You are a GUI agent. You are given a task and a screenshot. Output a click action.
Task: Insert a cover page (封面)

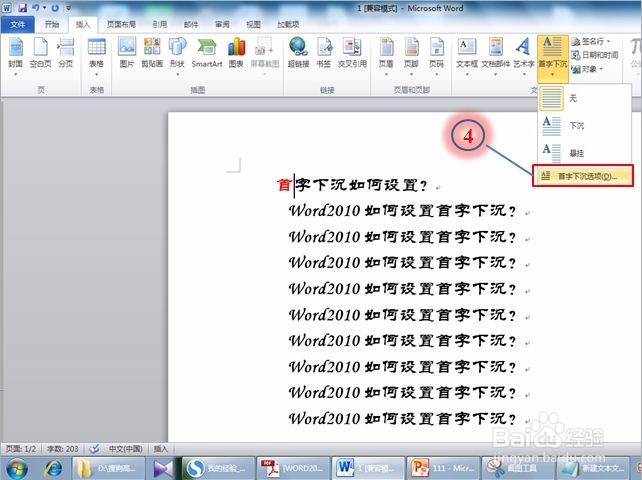pos(16,57)
